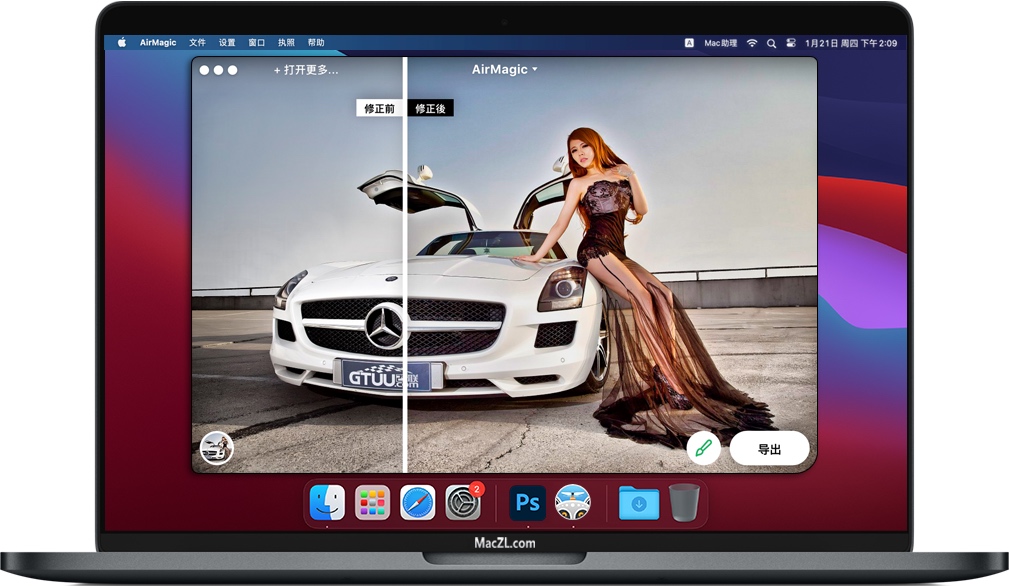This screenshot has width=1009, height=586.
Task: Open the 帮助 help menu
Action: [x=316, y=42]
